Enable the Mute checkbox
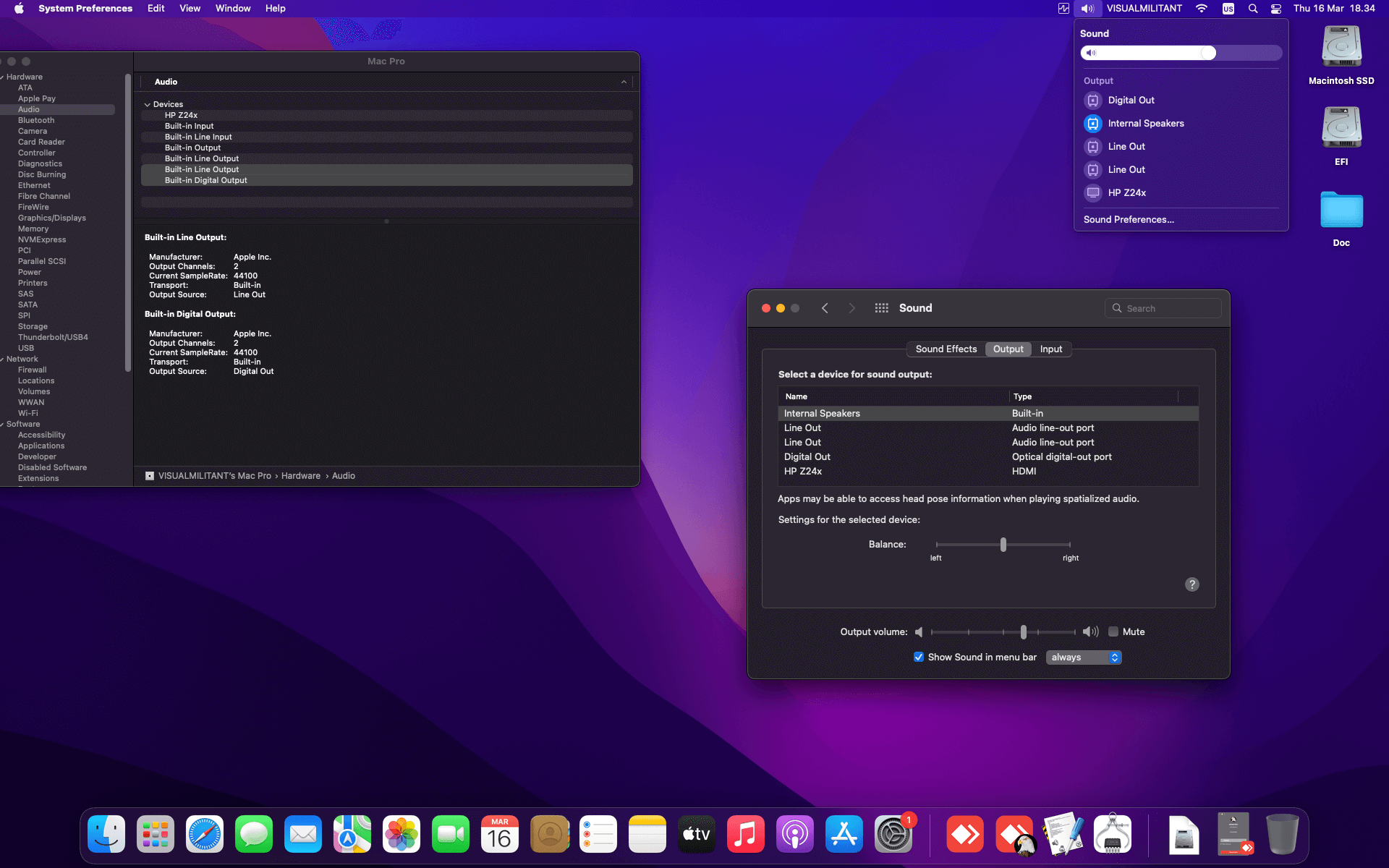1389x868 pixels. click(1113, 631)
